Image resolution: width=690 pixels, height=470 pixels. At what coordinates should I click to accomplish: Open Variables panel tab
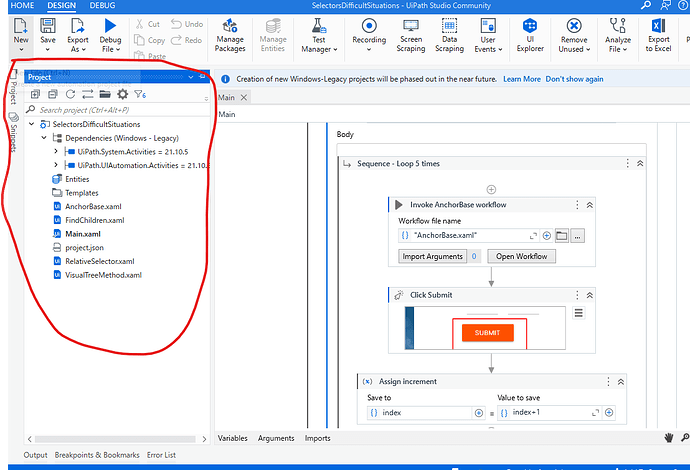point(233,438)
